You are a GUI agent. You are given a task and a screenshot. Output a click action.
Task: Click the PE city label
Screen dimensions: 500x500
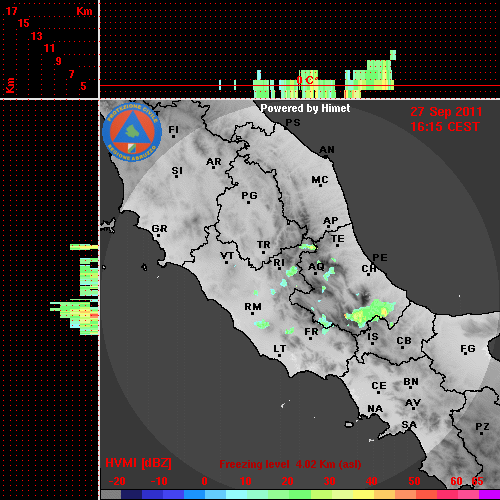pyautogui.click(x=380, y=257)
